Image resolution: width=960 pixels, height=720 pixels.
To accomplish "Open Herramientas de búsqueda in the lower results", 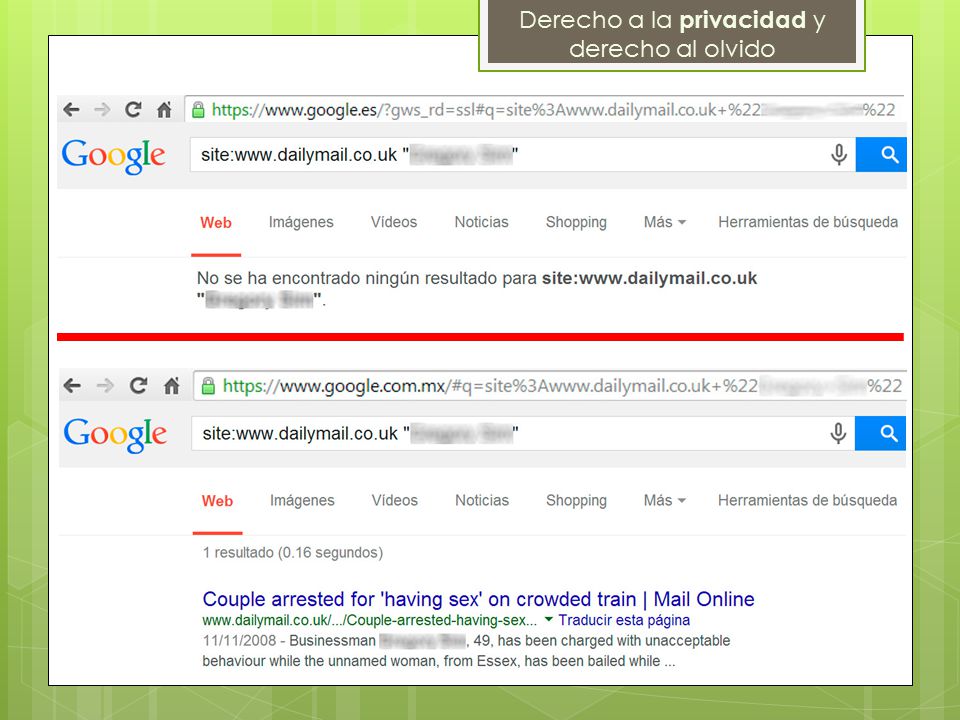I will coord(808,500).
